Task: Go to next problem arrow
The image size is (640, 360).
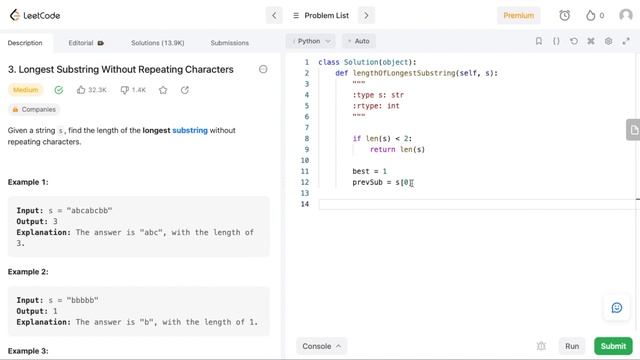Action: tap(366, 16)
